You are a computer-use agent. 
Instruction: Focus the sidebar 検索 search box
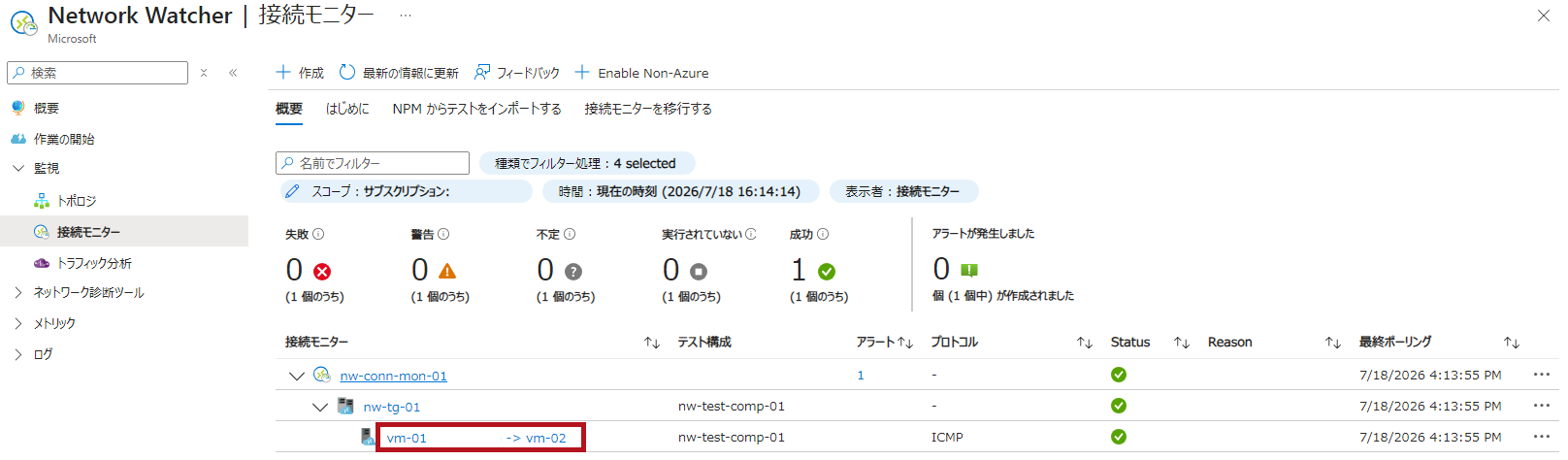point(97,73)
